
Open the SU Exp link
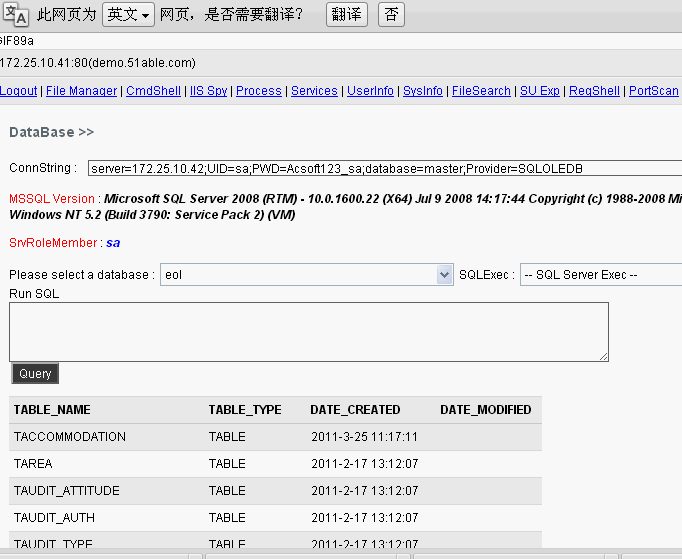tap(540, 90)
